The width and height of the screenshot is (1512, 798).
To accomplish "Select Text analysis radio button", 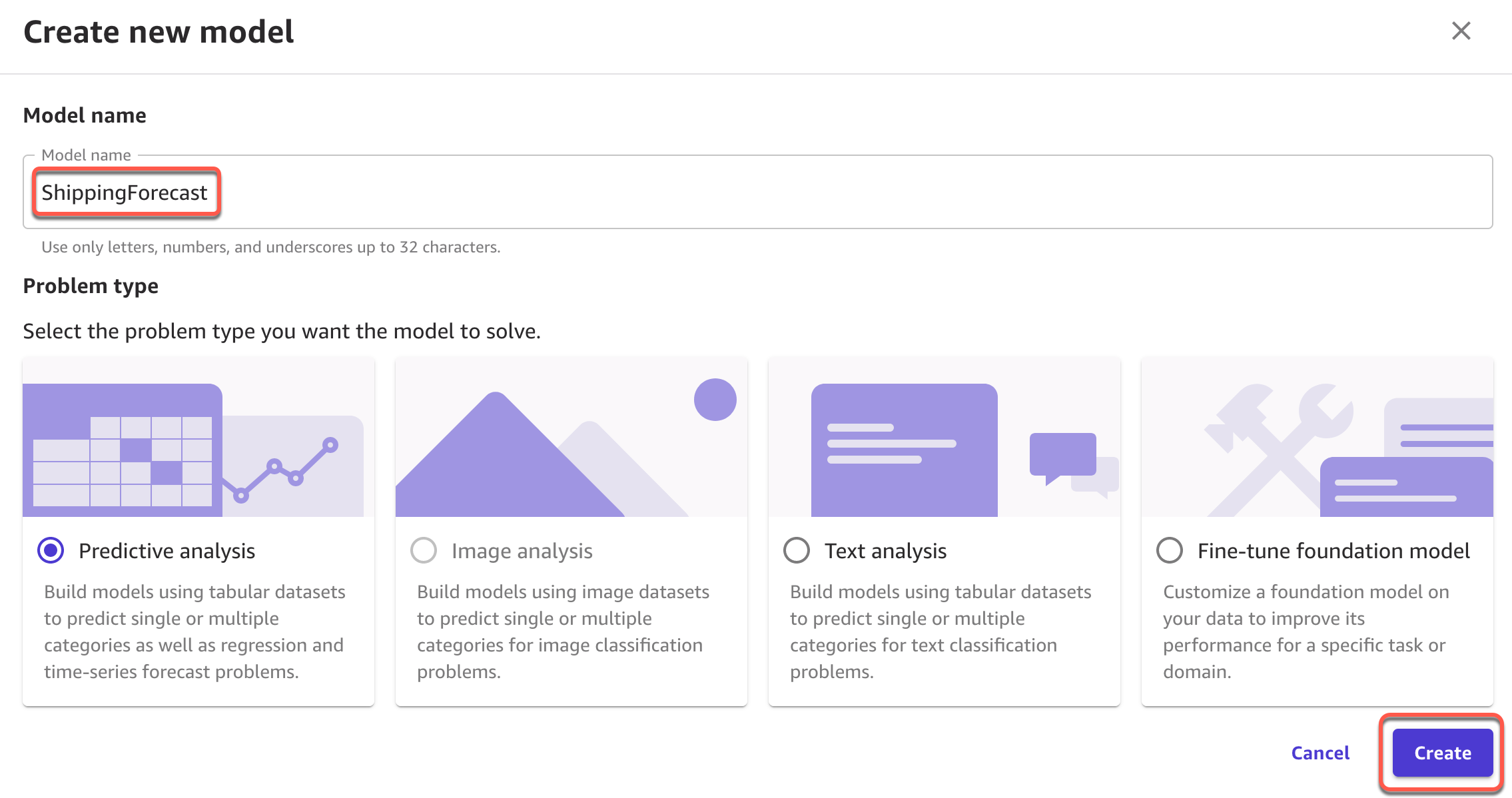I will pyautogui.click(x=797, y=550).
